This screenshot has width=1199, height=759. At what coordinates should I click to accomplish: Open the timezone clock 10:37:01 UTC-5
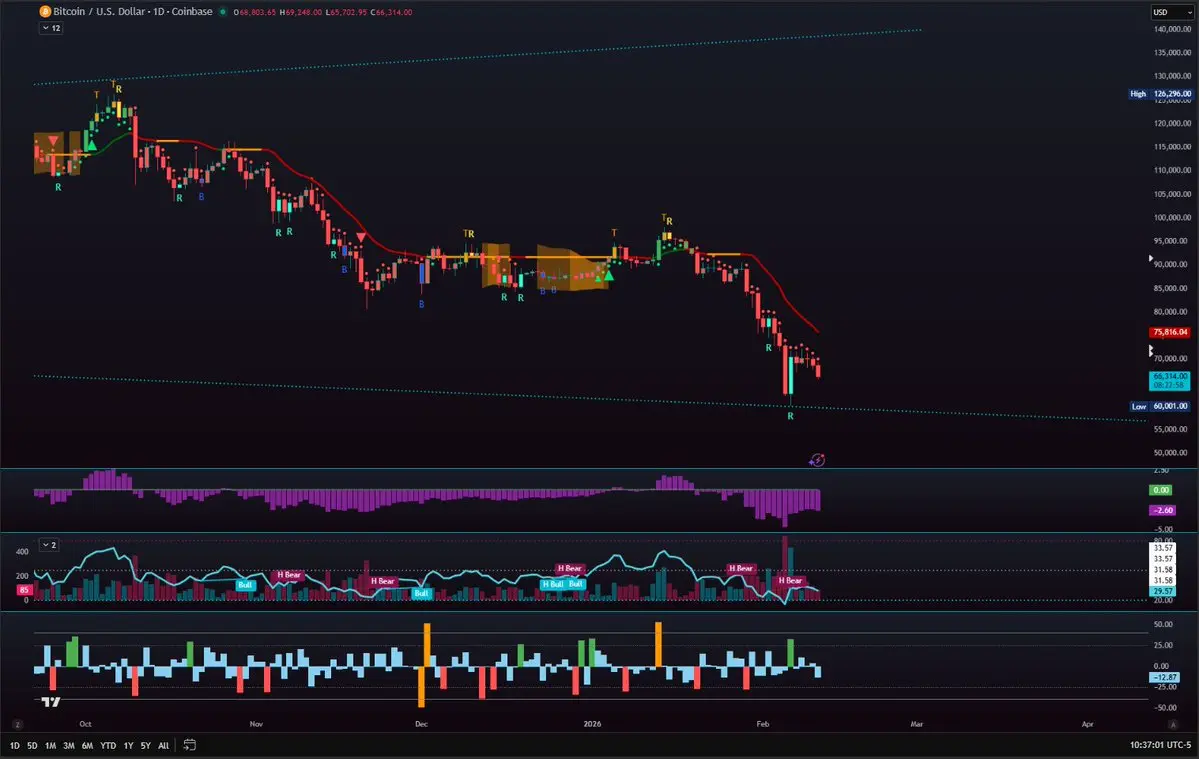click(x=1160, y=745)
